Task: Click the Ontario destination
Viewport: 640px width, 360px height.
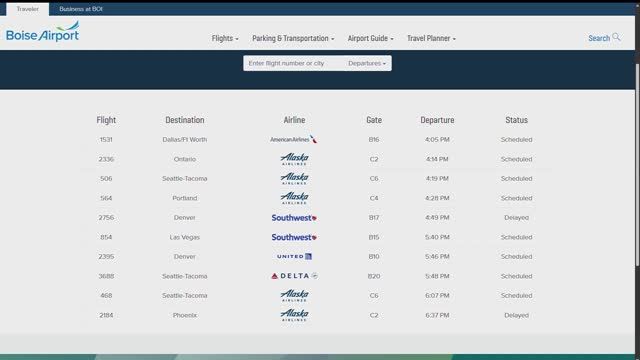Action: 184,159
